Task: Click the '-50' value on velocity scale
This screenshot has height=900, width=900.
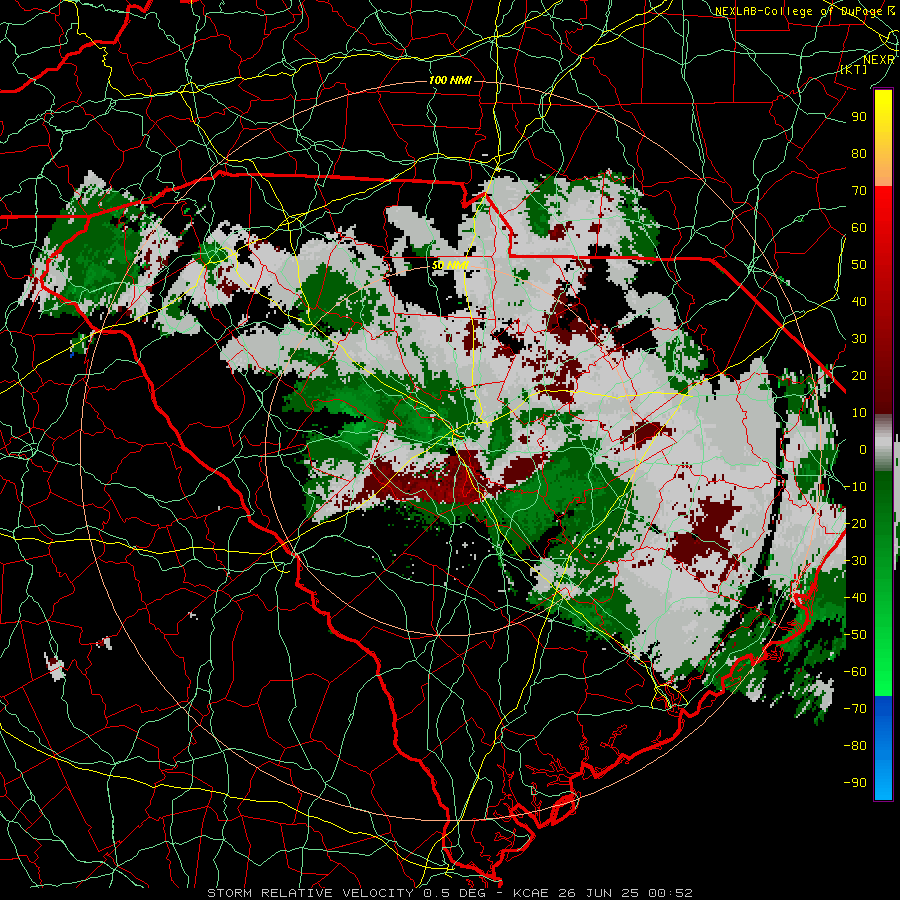Action: (855, 635)
